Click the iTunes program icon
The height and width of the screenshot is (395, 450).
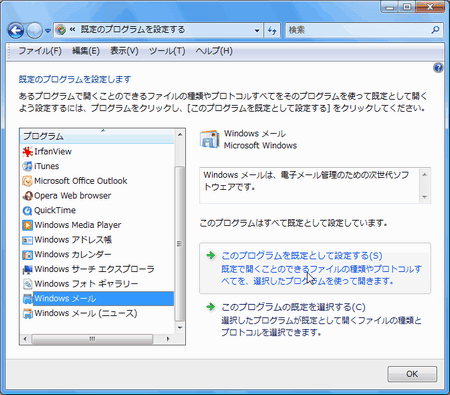tap(27, 166)
